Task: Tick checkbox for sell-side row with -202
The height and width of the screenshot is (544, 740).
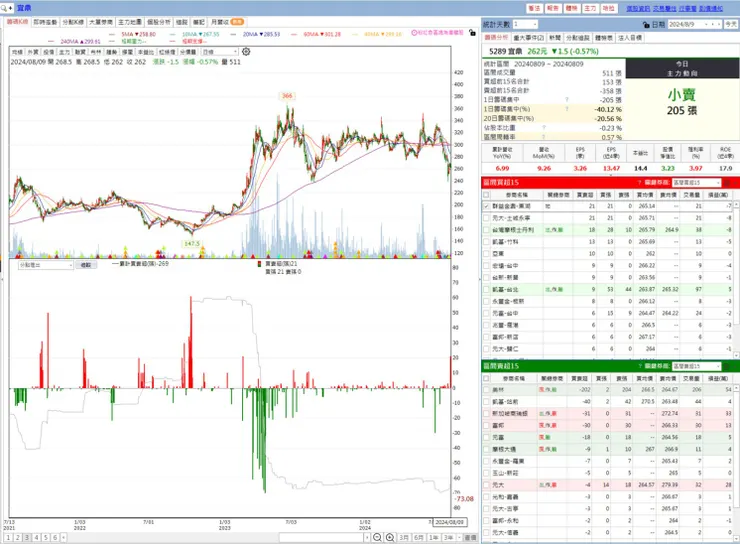Action: [486, 390]
